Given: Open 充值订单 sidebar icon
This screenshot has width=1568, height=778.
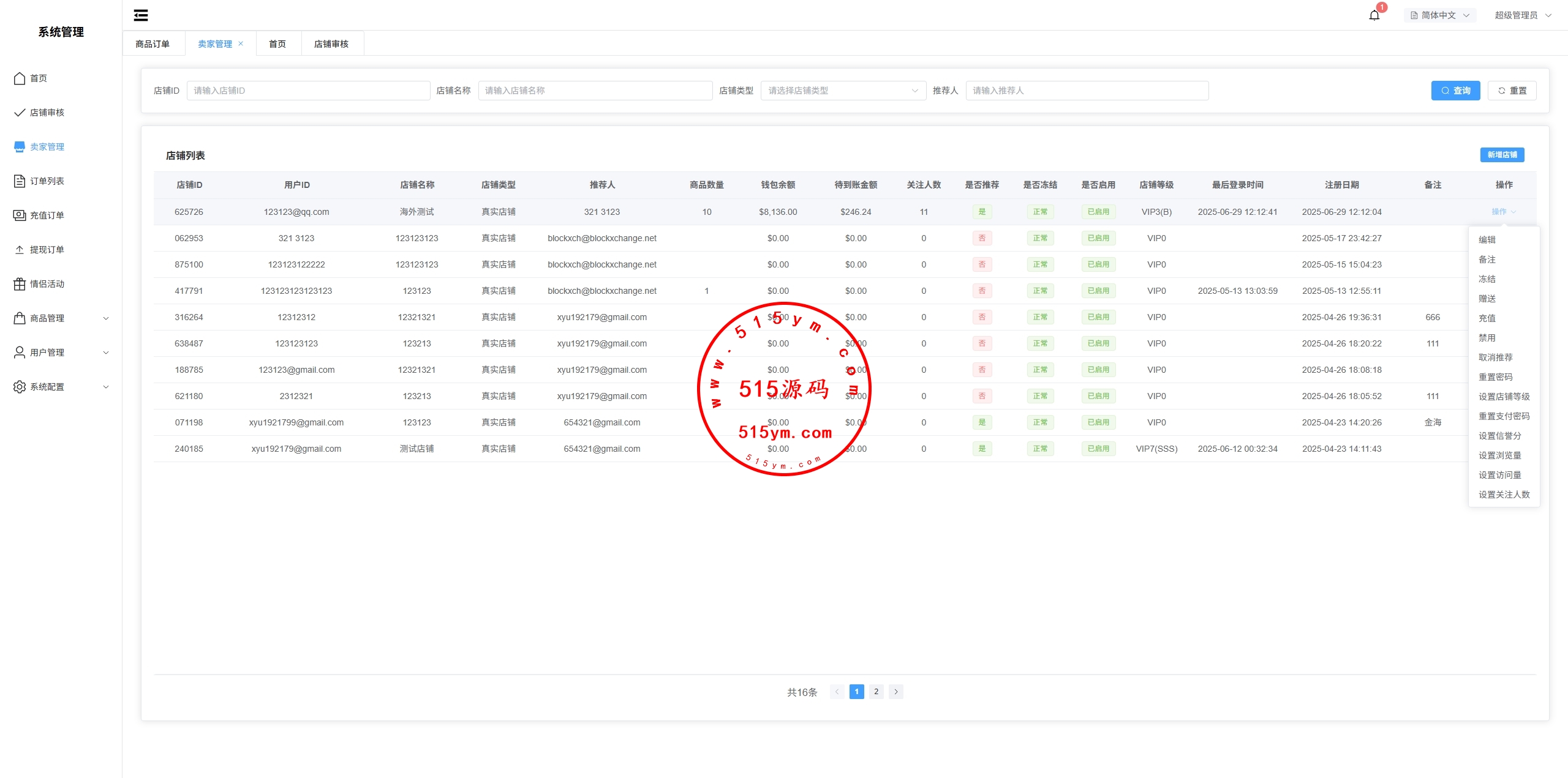Looking at the screenshot, I should 20,215.
